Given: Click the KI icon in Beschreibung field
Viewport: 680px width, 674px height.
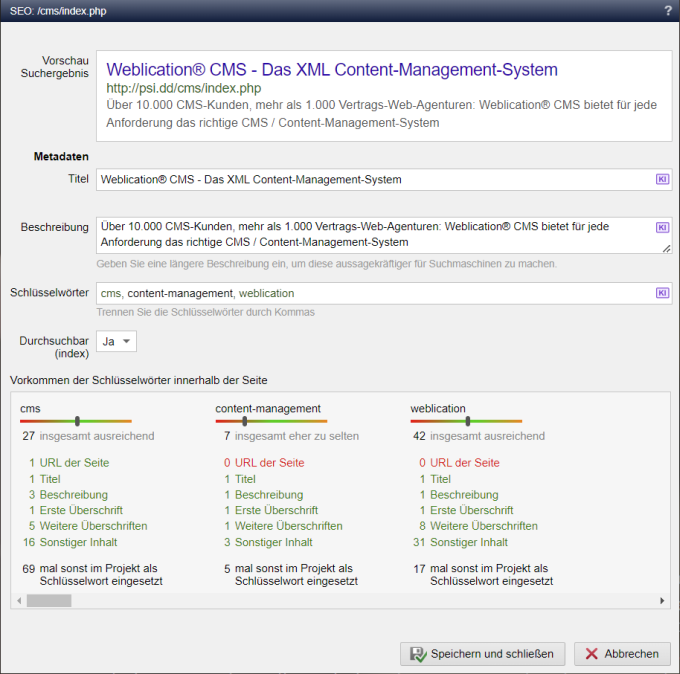Looking at the screenshot, I should coord(662,227).
